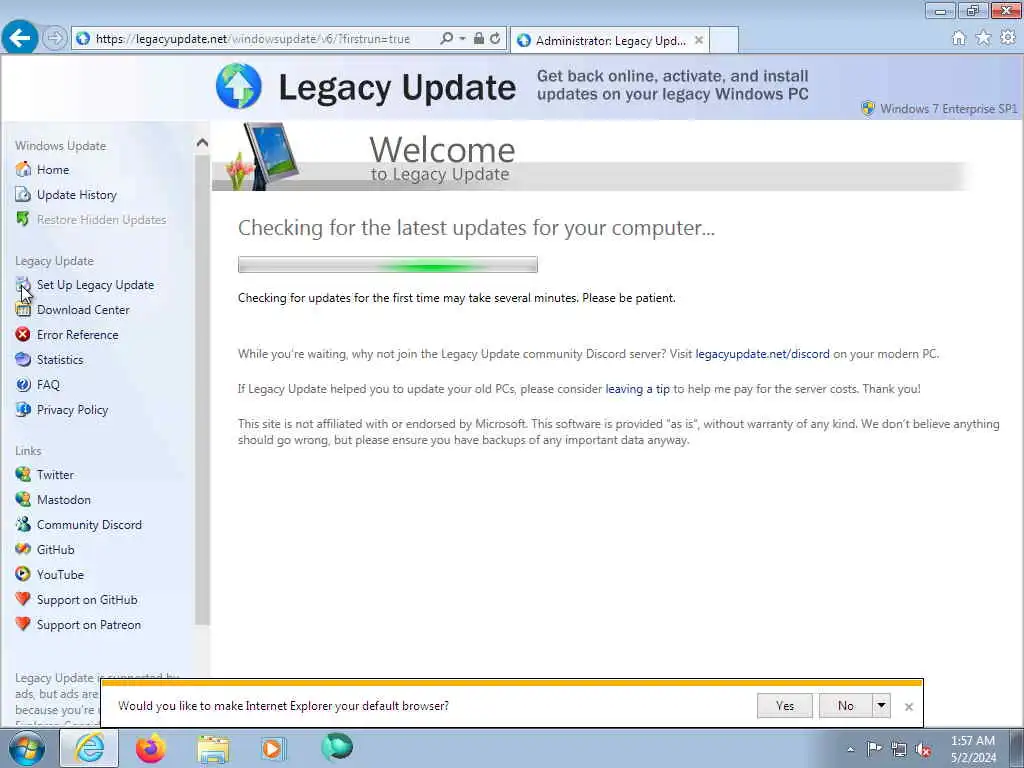Click the Home house icon in sidebar
Viewport: 1024px width, 768px height.
pos(23,169)
